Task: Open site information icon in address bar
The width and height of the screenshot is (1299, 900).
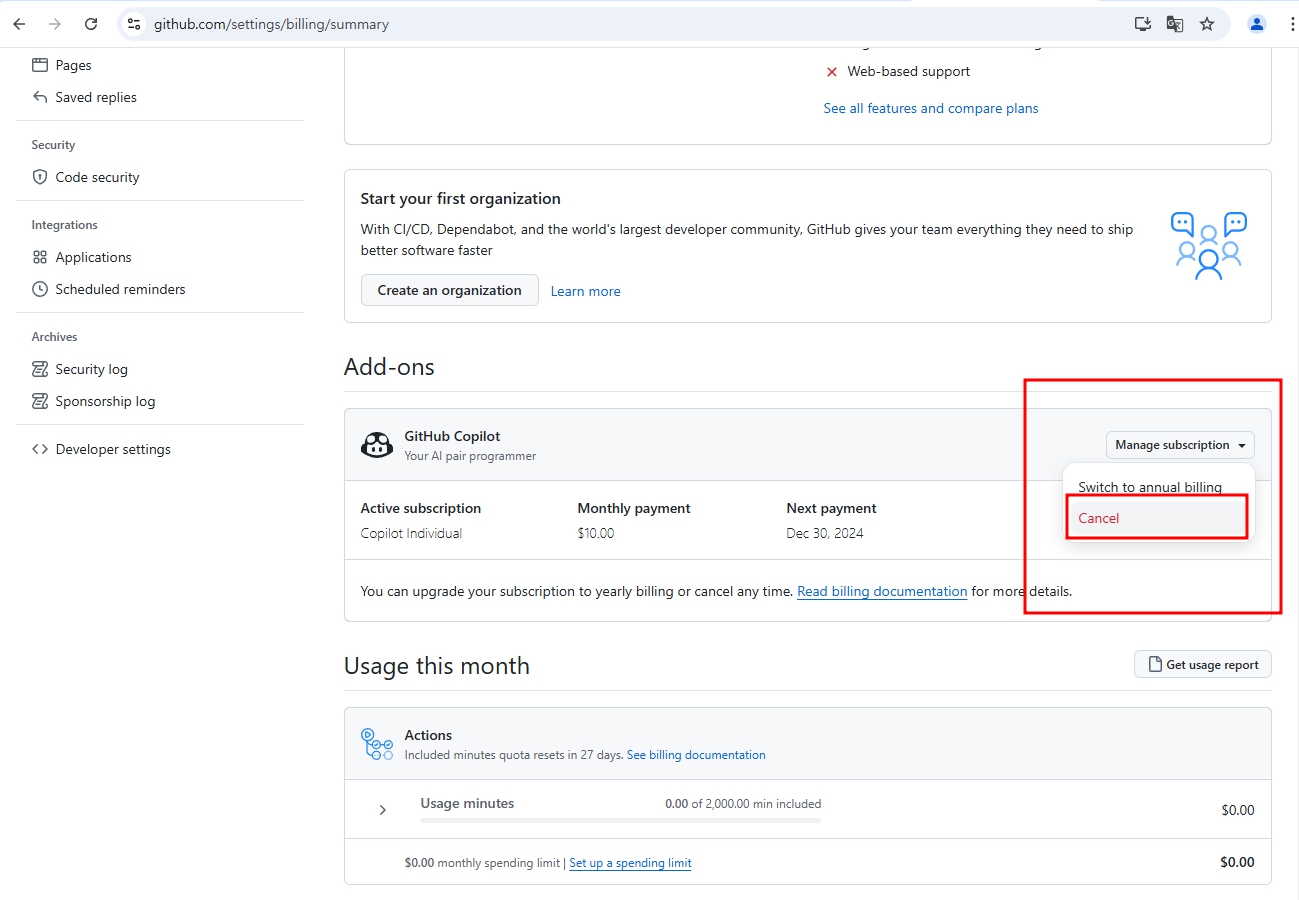Action: (134, 24)
